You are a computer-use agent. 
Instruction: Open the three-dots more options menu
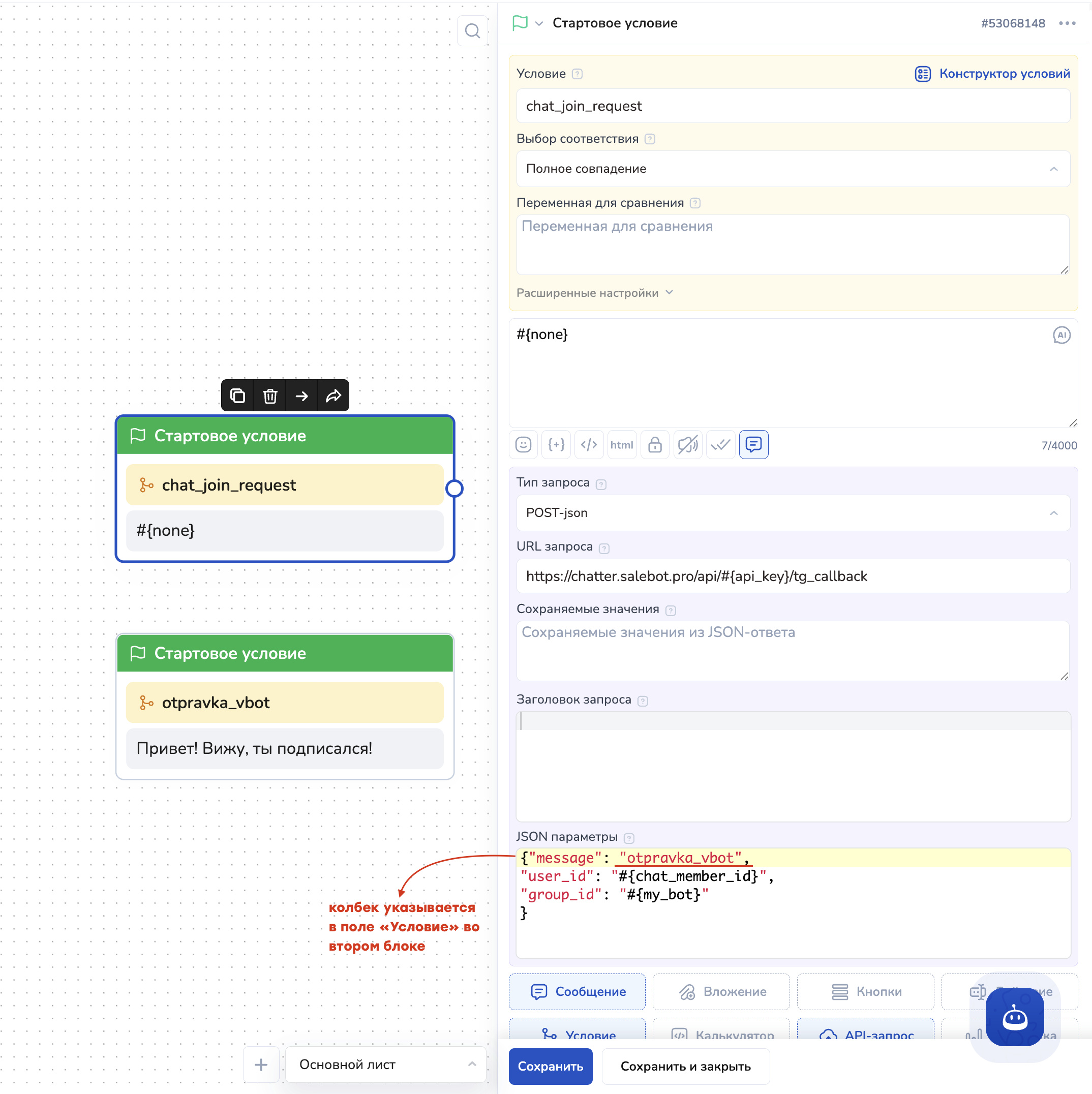coord(1067,23)
